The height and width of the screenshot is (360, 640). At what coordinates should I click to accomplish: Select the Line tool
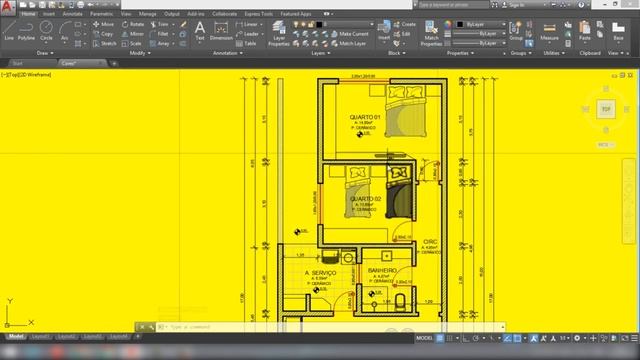coord(9,31)
